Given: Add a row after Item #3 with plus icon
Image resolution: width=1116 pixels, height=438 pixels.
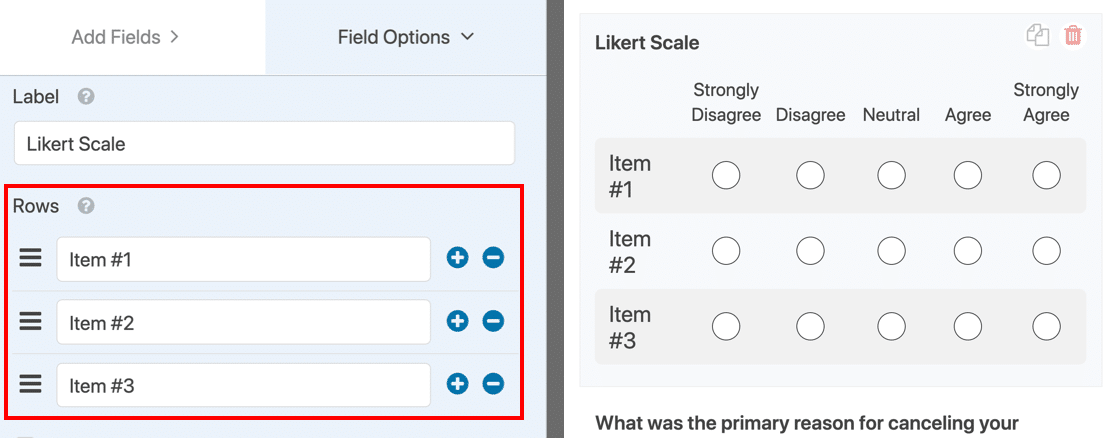Looking at the screenshot, I should click(x=457, y=385).
